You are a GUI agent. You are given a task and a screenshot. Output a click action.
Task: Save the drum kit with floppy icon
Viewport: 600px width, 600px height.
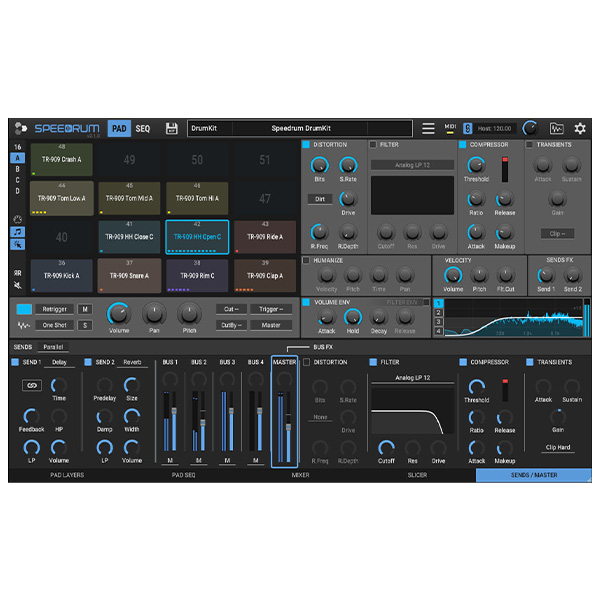tap(171, 129)
